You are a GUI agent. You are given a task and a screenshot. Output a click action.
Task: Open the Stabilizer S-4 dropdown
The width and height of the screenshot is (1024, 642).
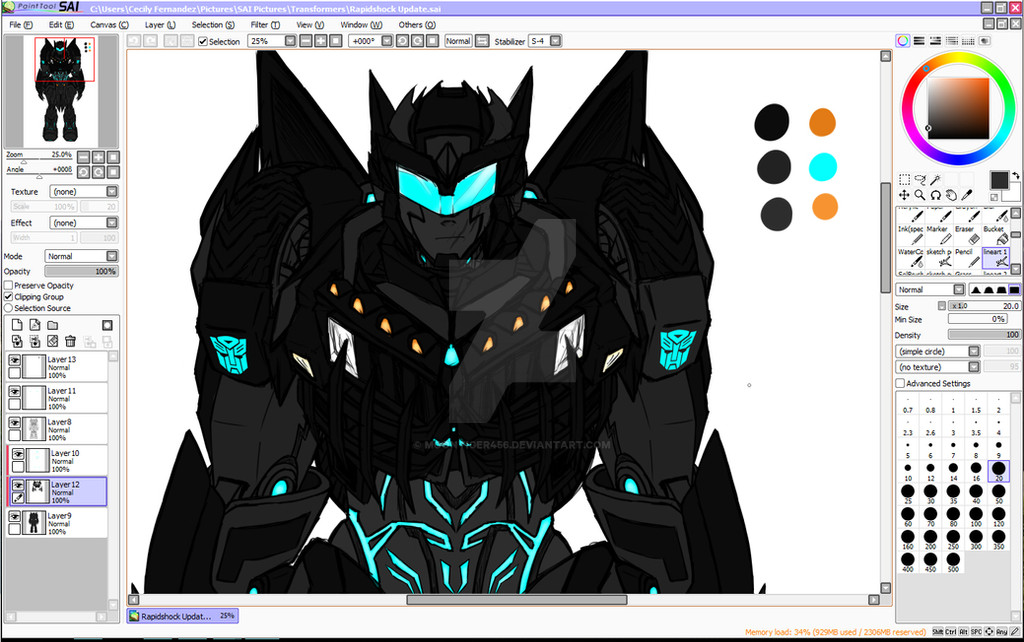pyautogui.click(x=545, y=40)
